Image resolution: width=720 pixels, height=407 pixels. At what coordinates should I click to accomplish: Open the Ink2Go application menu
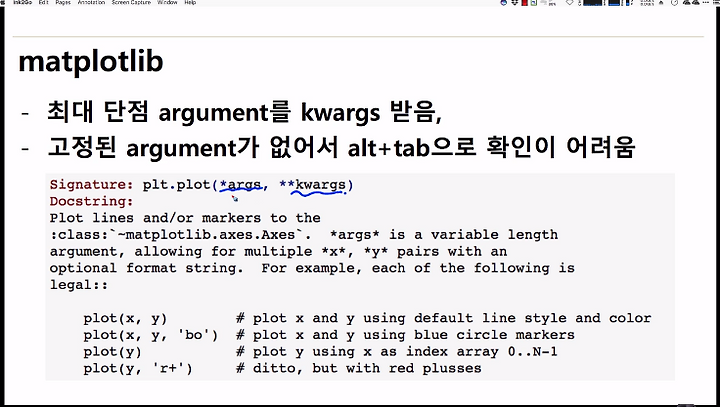point(22,2)
